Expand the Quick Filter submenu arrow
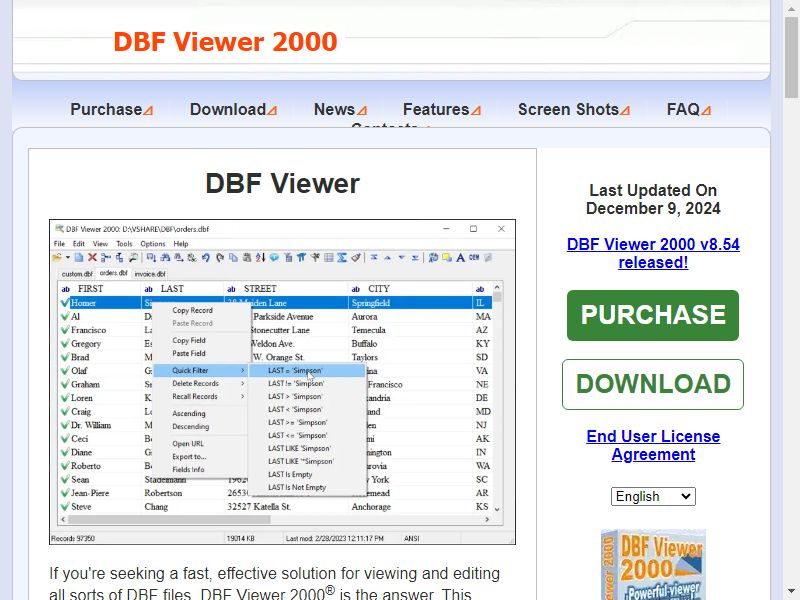 pos(243,370)
